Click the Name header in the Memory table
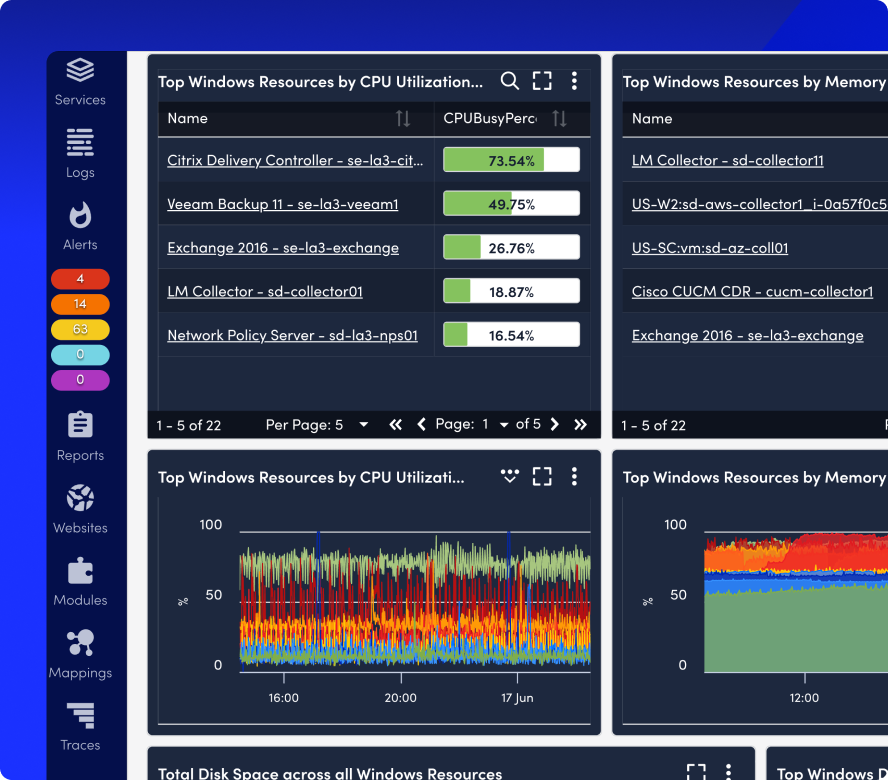The width and height of the screenshot is (888, 780). point(652,118)
